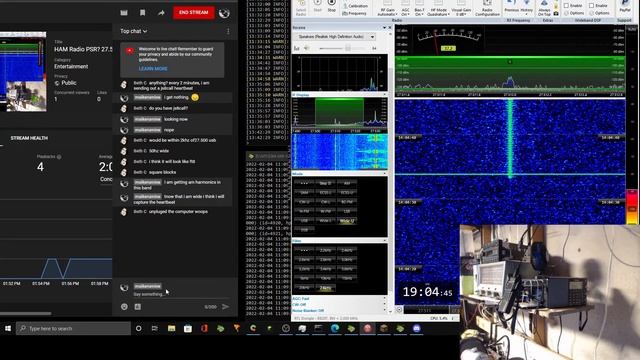Mute the speaker in the Receive panel
Image resolution: width=640 pixels, height=360 pixels.
click(307, 48)
